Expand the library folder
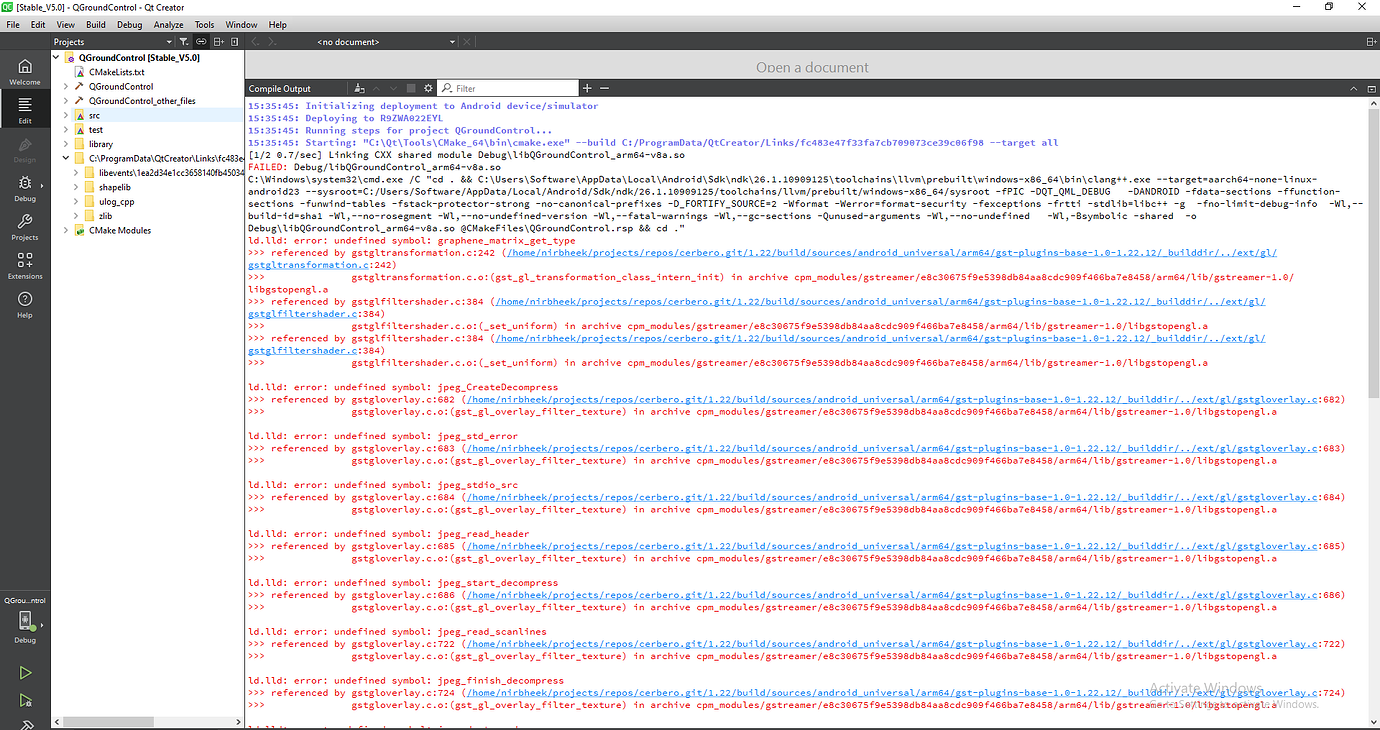The image size is (1380, 730). 66,144
